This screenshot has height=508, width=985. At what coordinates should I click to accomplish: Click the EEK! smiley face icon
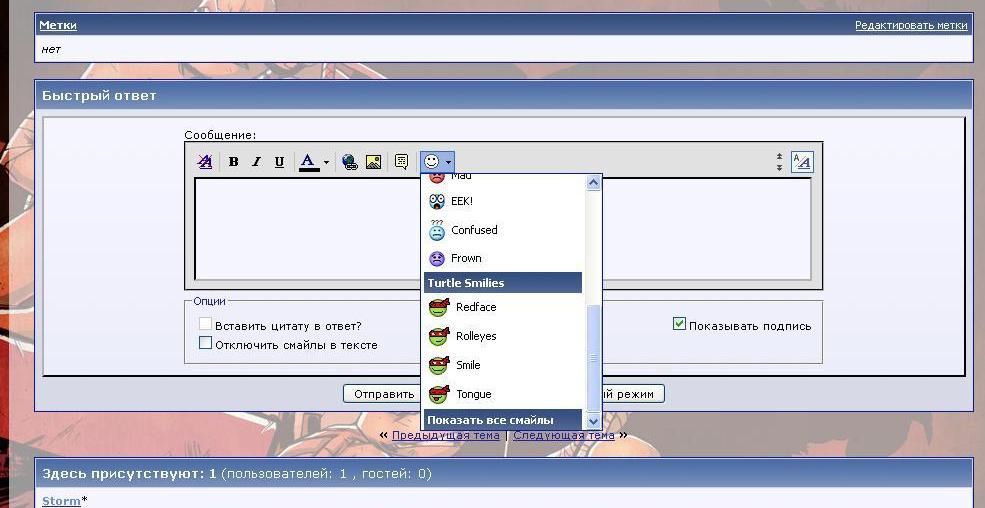pos(437,202)
